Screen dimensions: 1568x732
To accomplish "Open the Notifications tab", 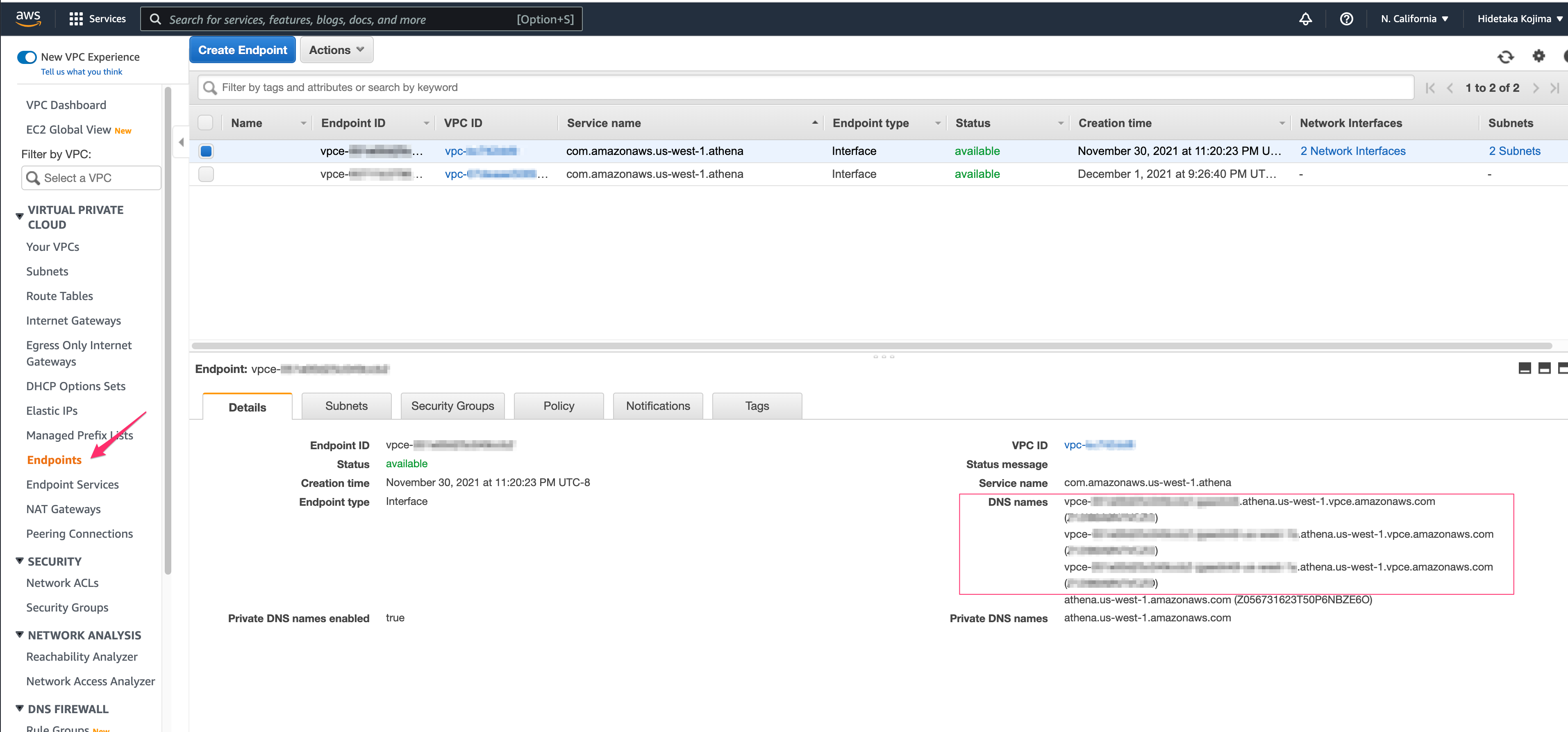I will (657, 406).
